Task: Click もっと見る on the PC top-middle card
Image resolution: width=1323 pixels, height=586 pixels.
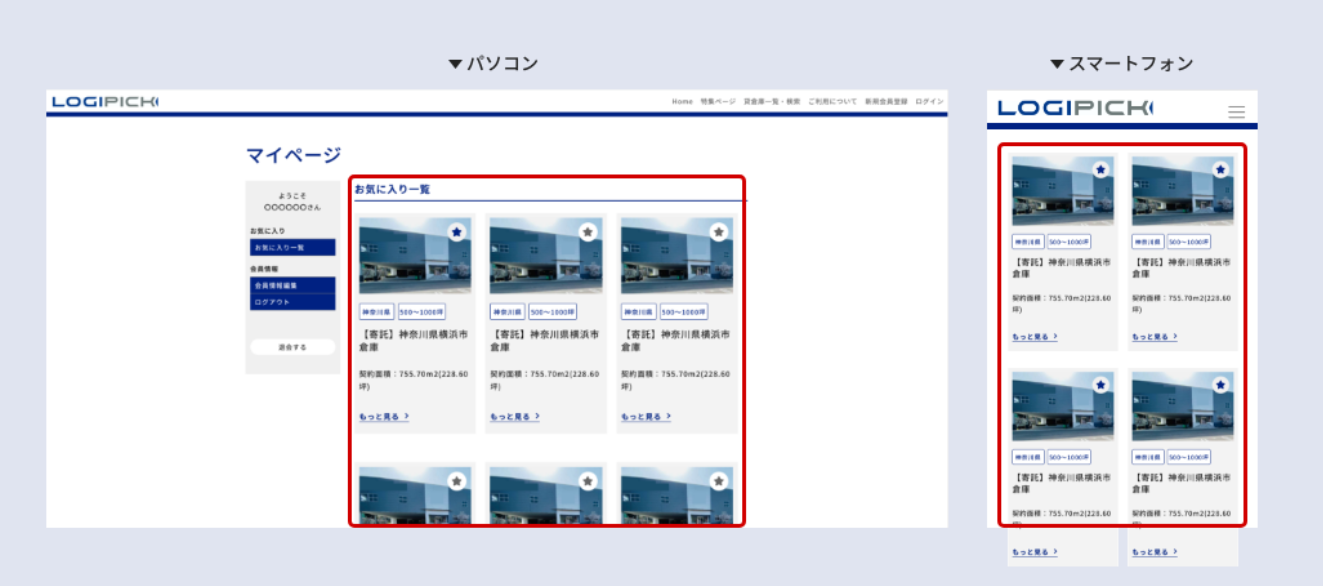Action: 515,416
